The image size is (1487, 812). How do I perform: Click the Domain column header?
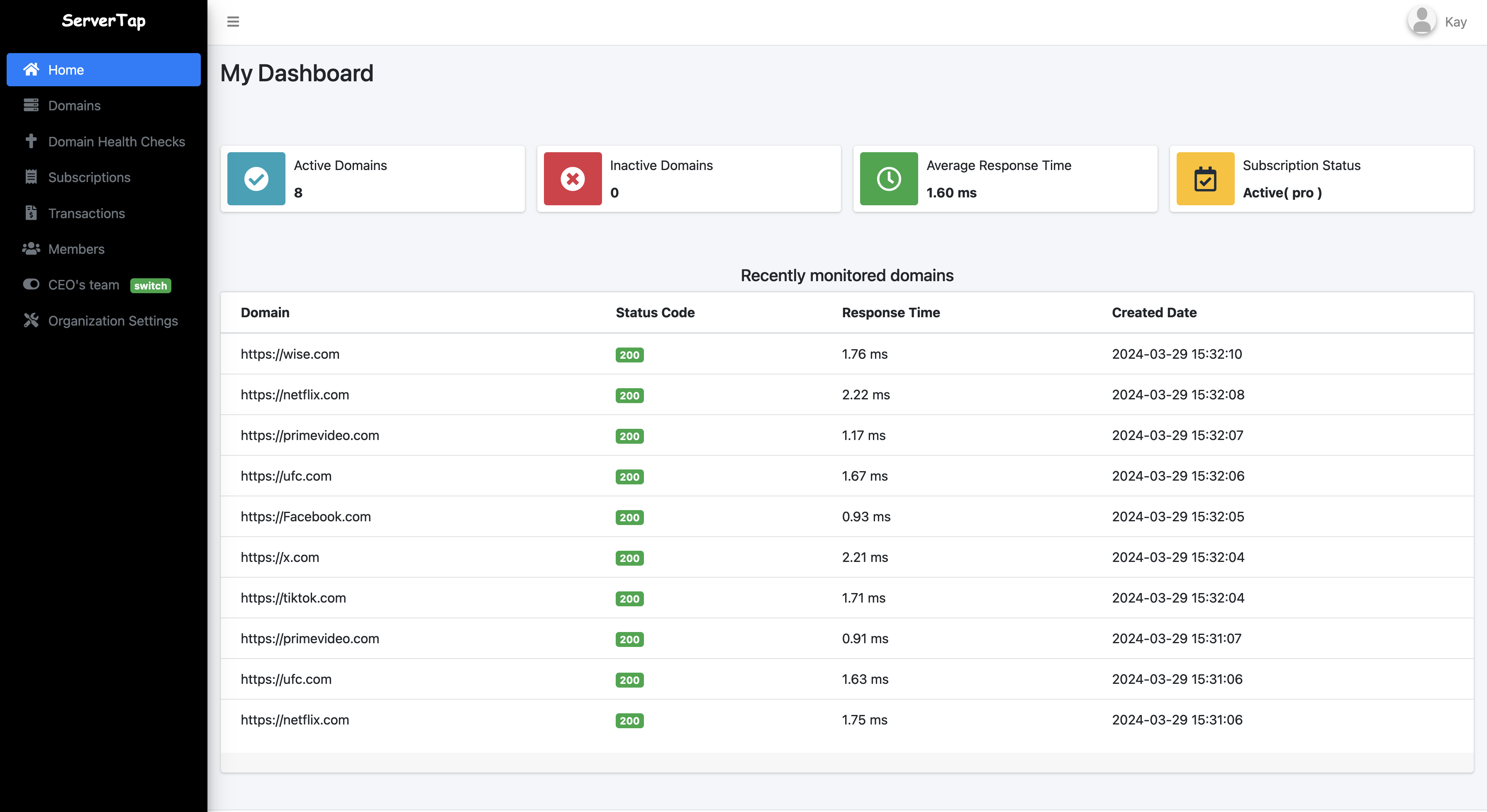point(265,312)
